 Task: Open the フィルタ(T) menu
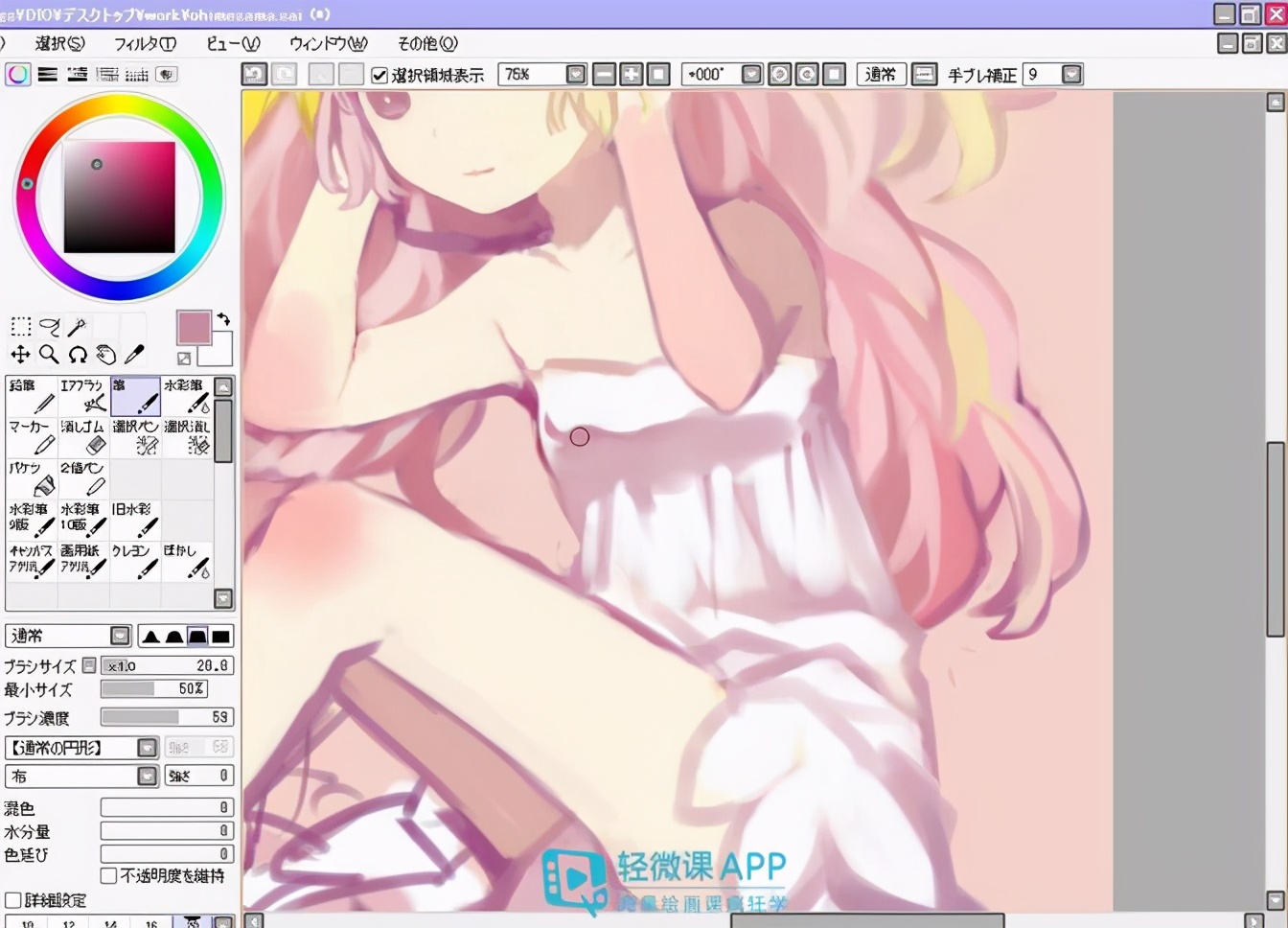(145, 43)
